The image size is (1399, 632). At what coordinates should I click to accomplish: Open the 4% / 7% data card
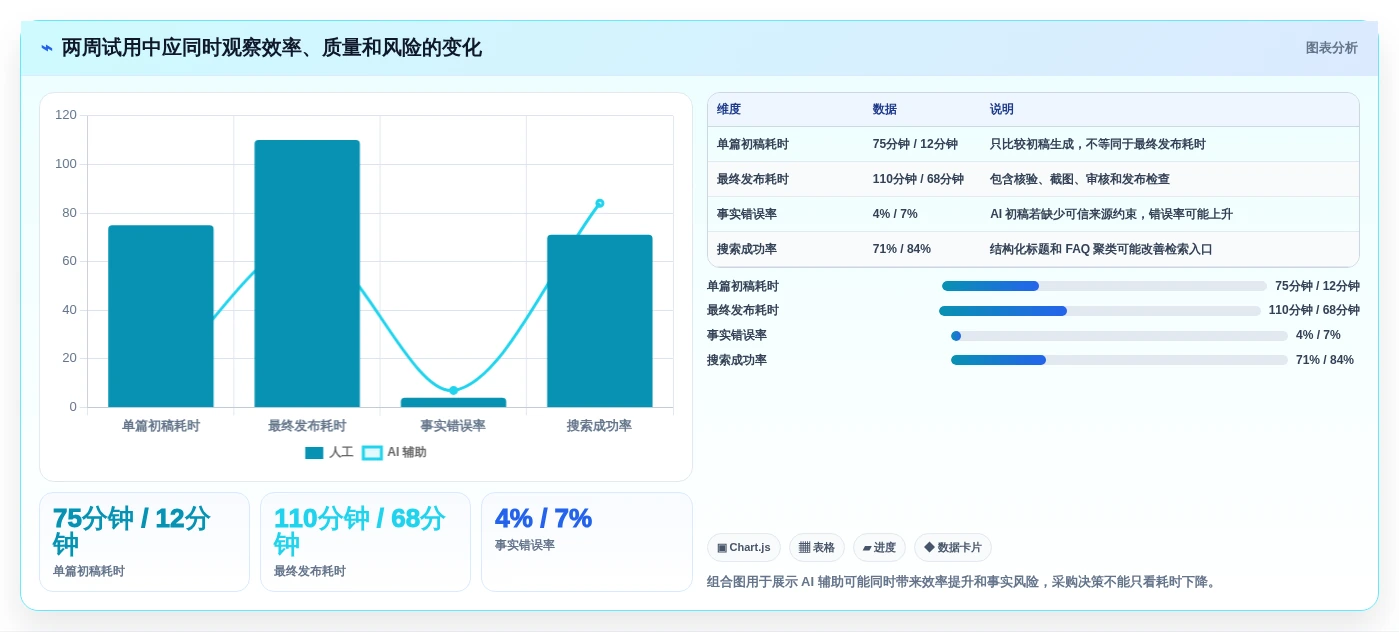[x=586, y=542]
